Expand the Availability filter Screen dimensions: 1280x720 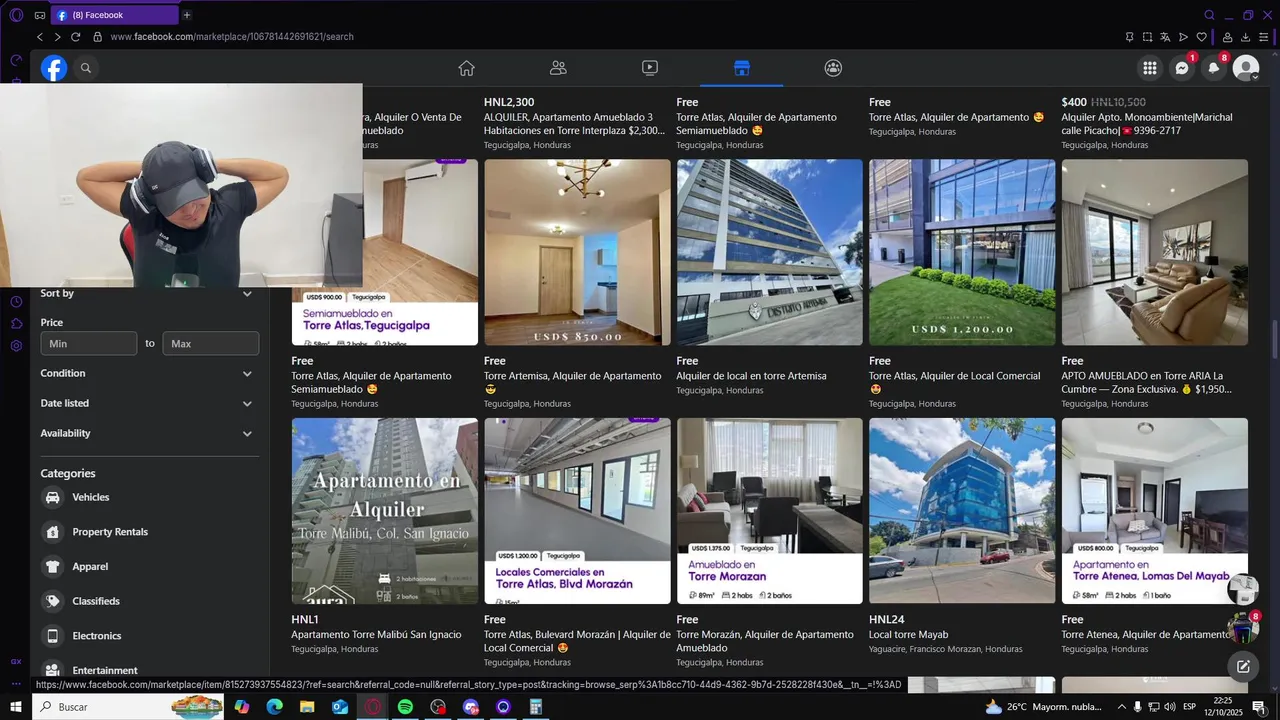tap(149, 433)
